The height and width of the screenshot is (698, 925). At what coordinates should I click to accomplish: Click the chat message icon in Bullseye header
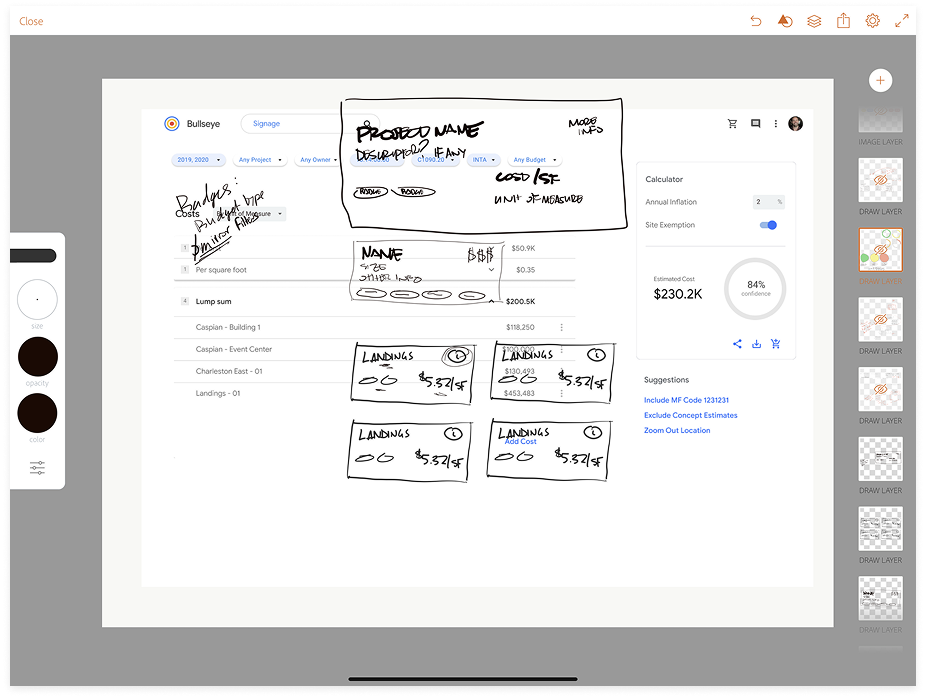tap(755, 123)
